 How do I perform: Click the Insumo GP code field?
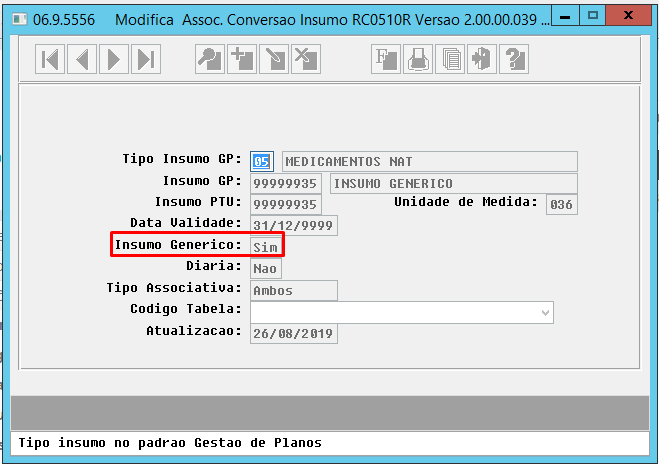(286, 184)
